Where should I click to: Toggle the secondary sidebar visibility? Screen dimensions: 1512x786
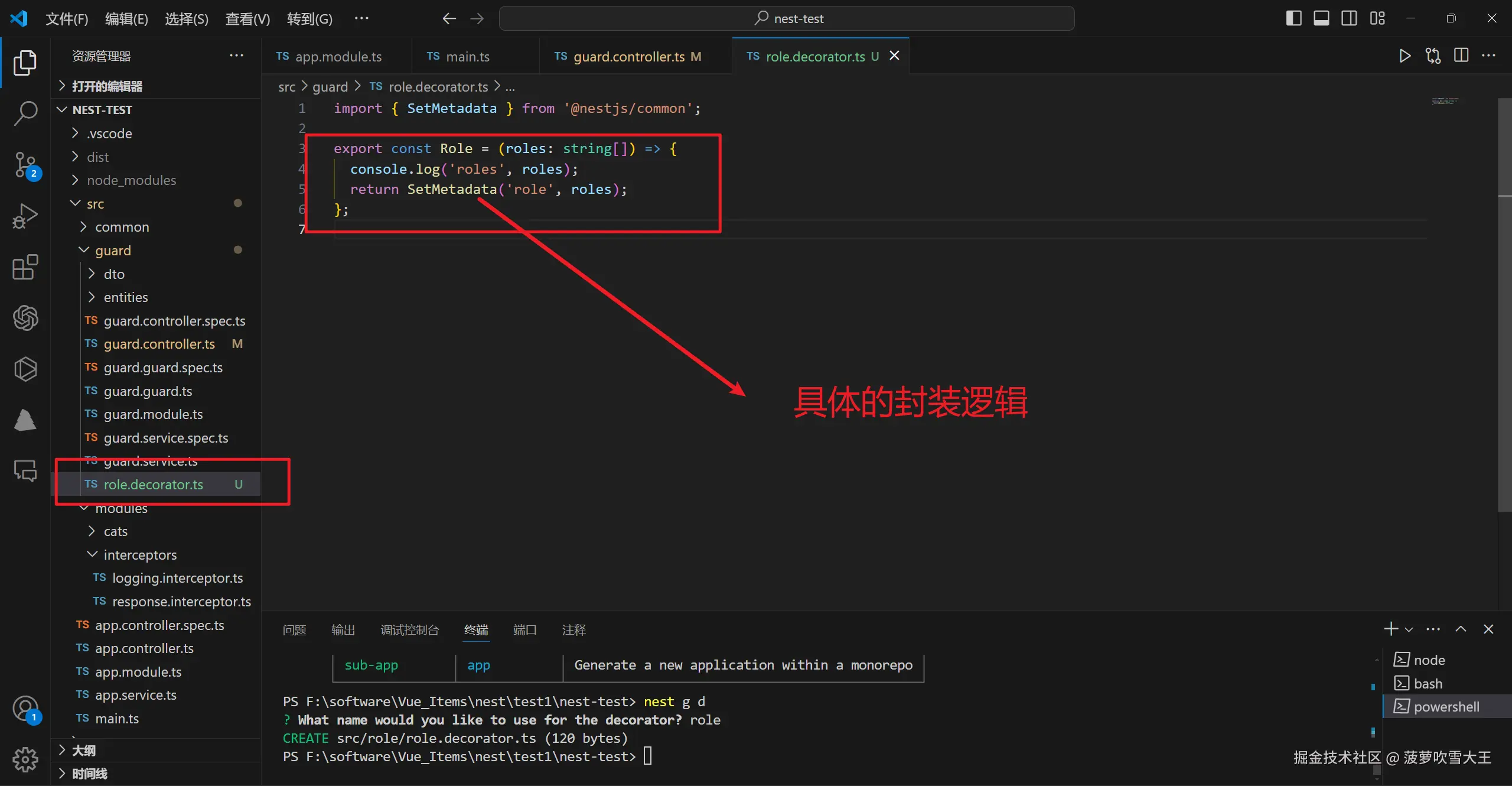click(x=1350, y=18)
